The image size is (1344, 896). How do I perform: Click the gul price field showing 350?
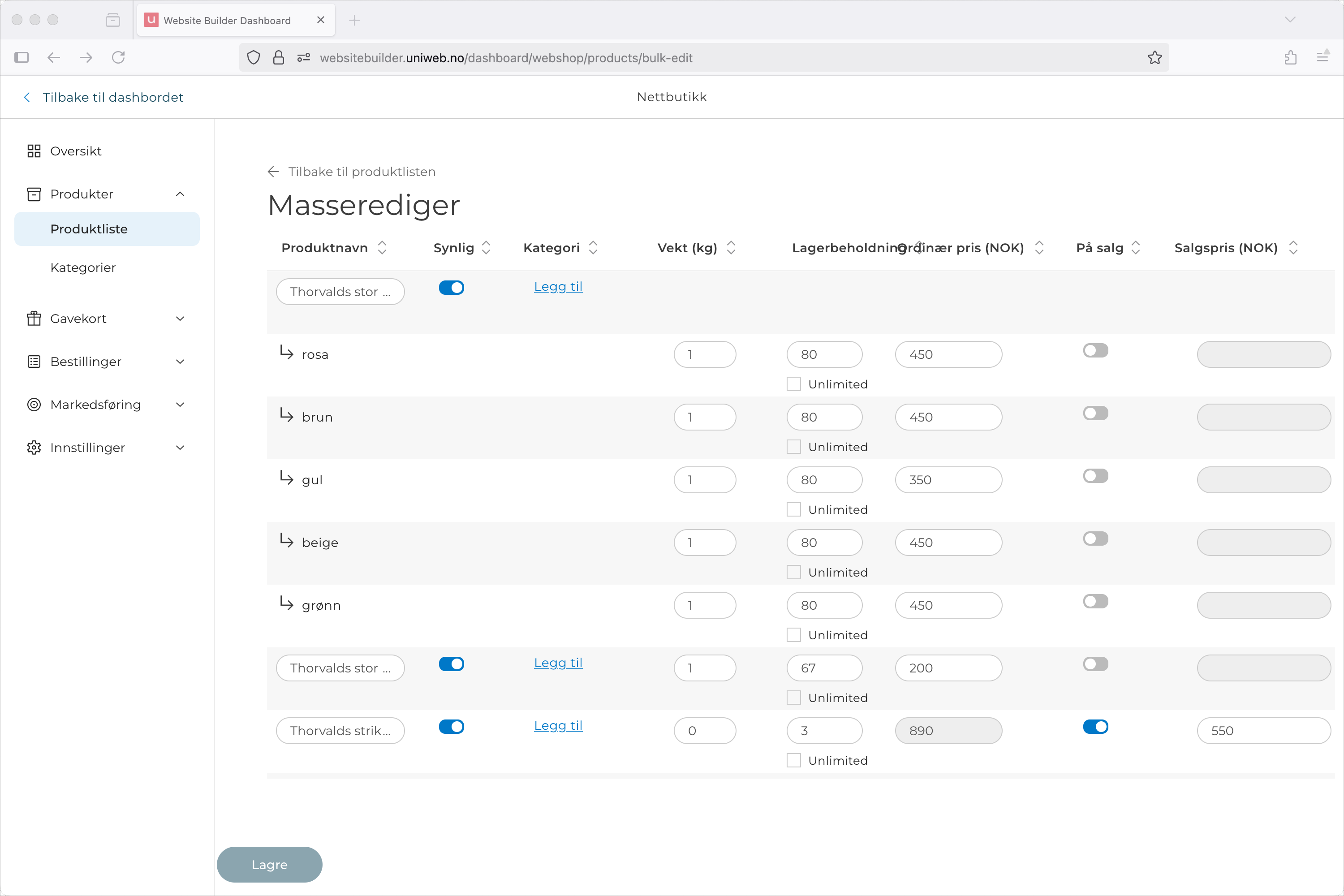948,480
